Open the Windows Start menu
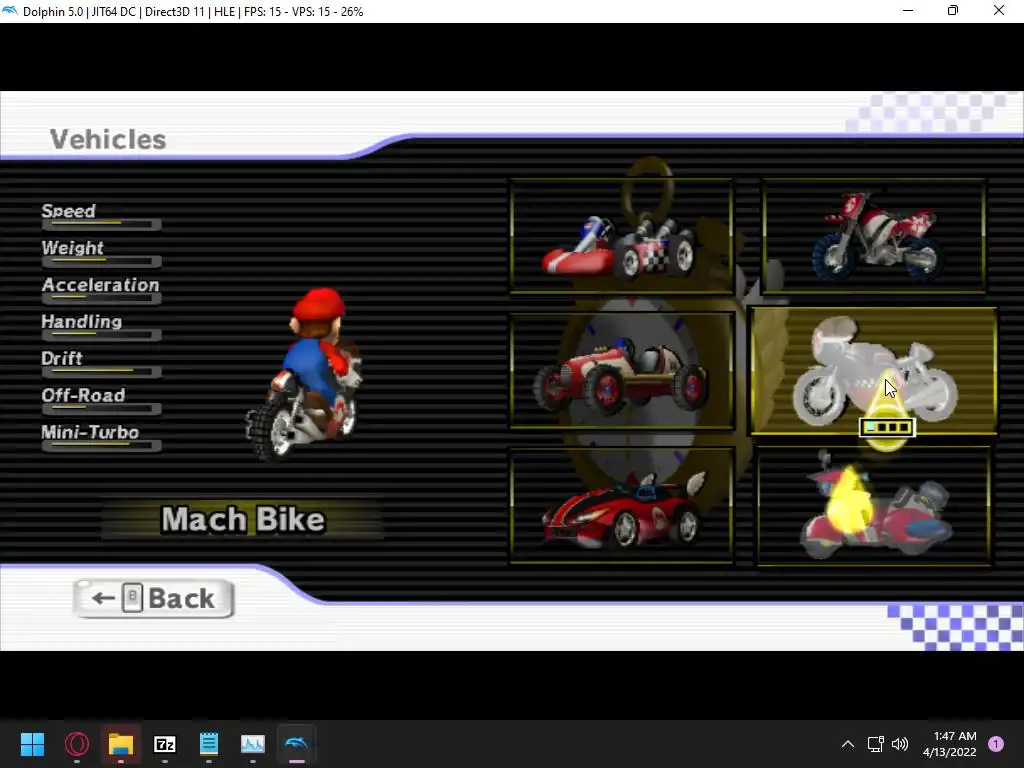This screenshot has height=768, width=1024. [32, 744]
